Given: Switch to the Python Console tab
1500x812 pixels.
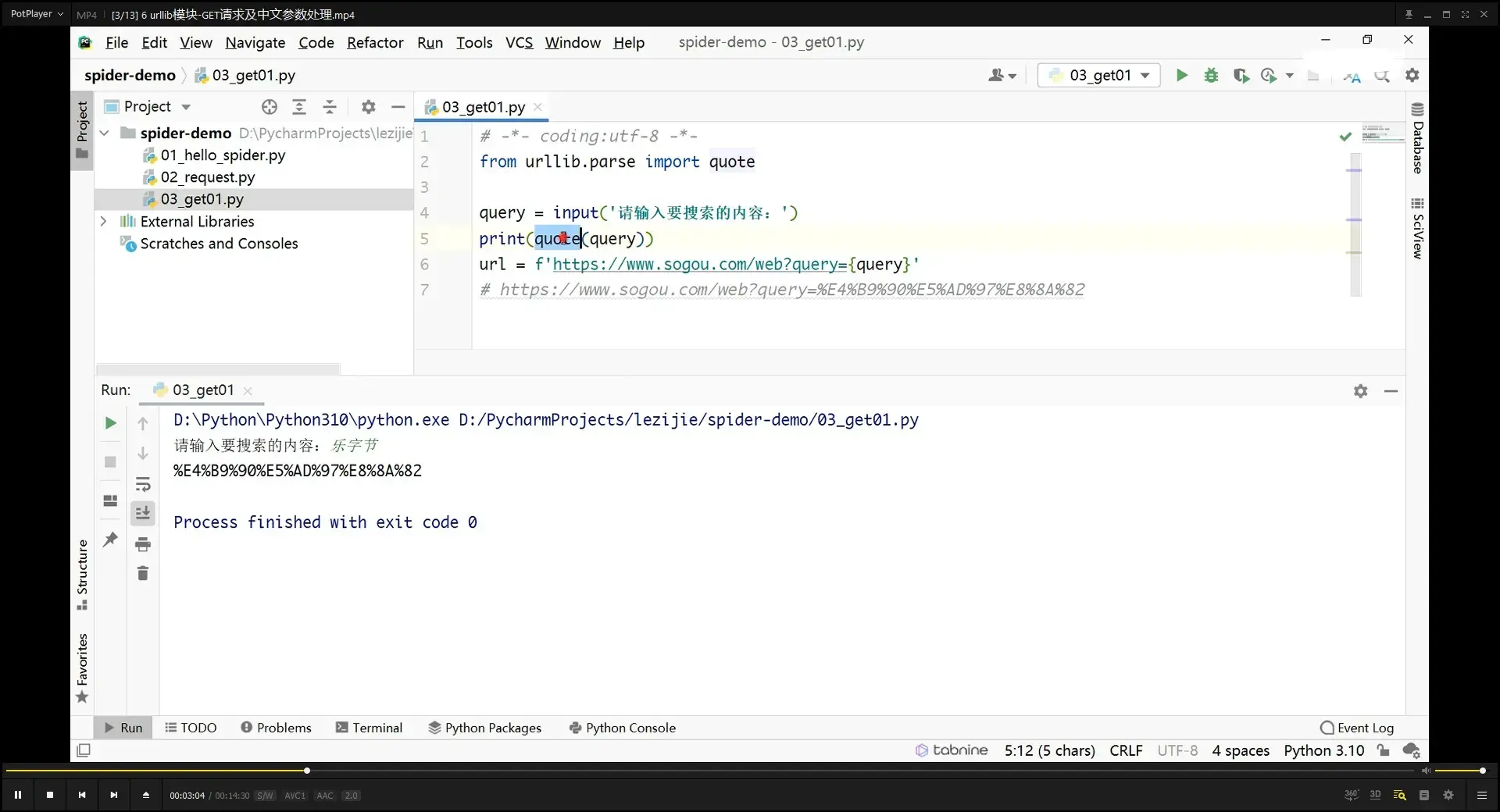Looking at the screenshot, I should click(x=623, y=728).
